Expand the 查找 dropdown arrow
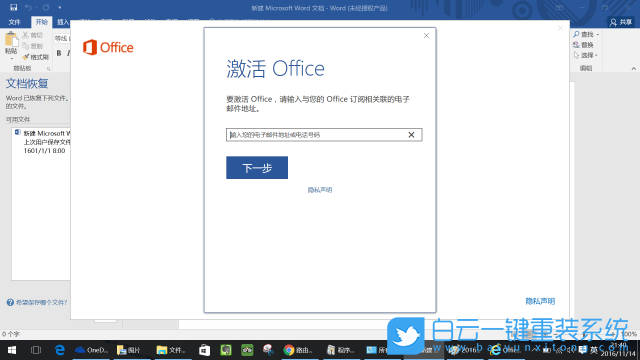Viewport: 640px width, 360px height. click(598, 35)
